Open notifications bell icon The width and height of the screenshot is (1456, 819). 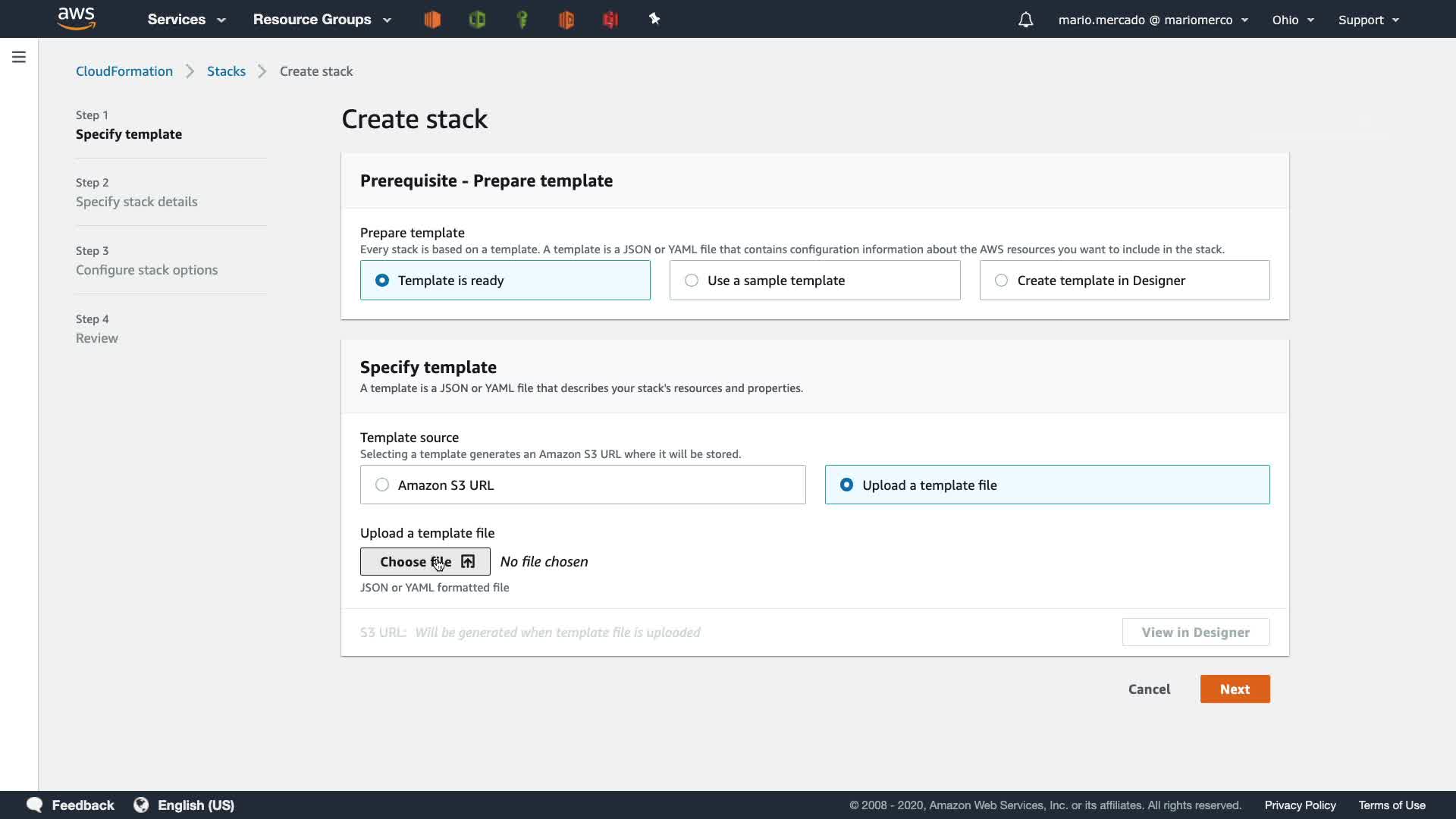(1025, 20)
